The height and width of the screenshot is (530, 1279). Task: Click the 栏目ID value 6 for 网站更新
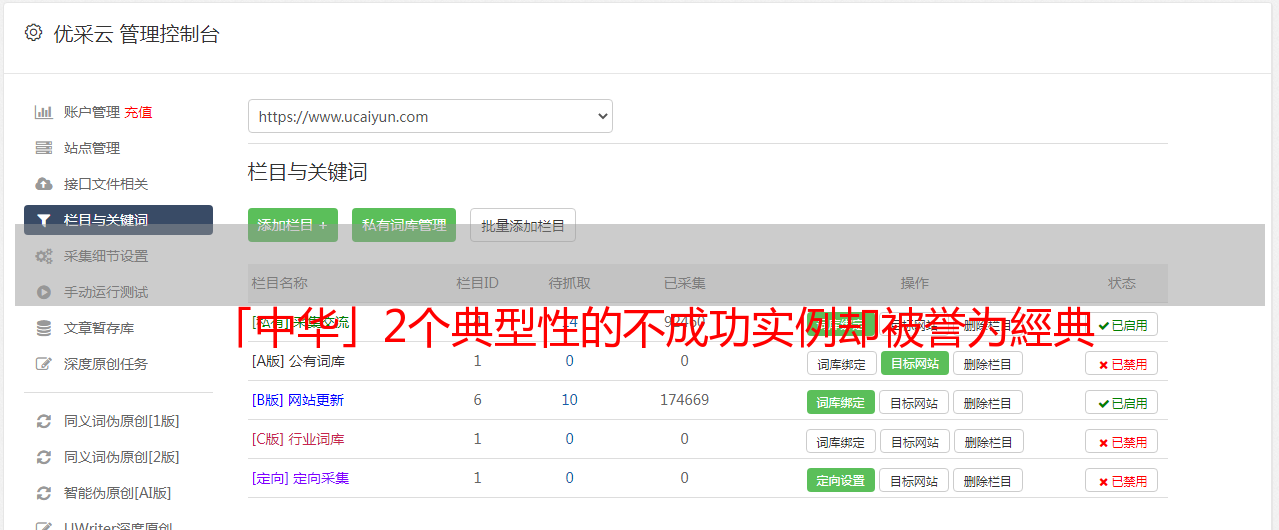[478, 400]
